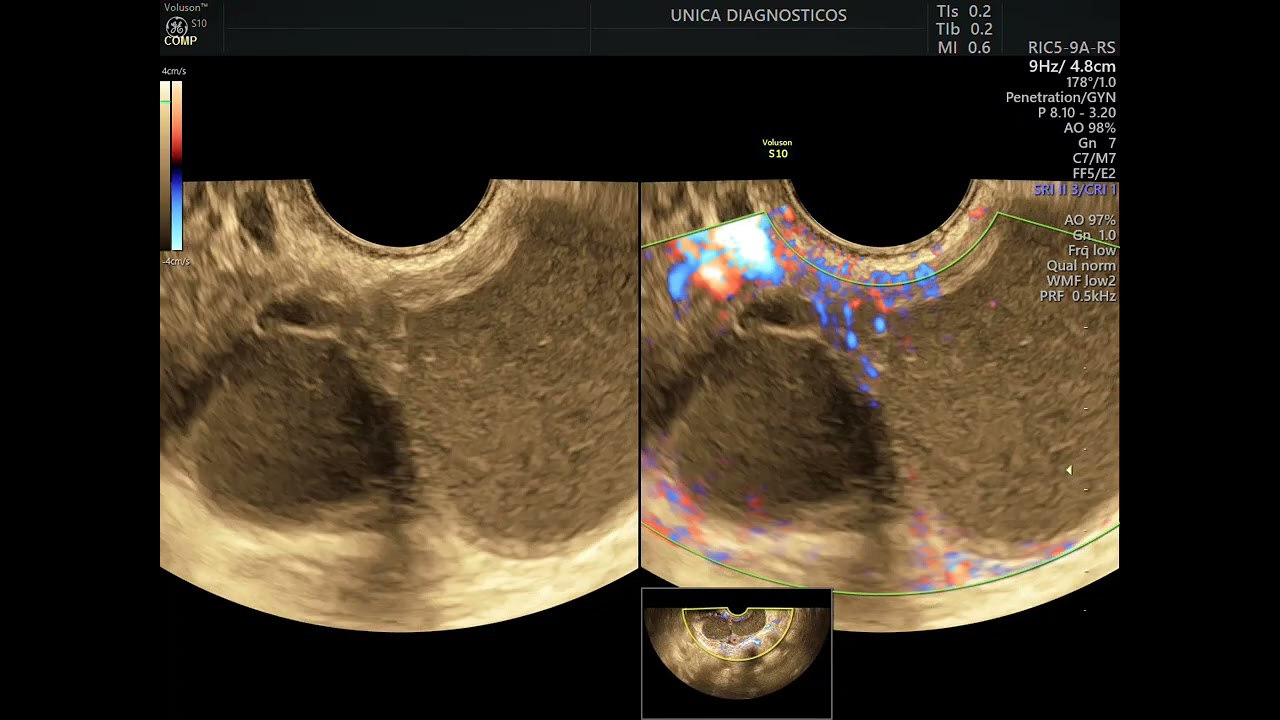
Task: Click the P 8.10 - 3.20 value
Action: click(1077, 113)
